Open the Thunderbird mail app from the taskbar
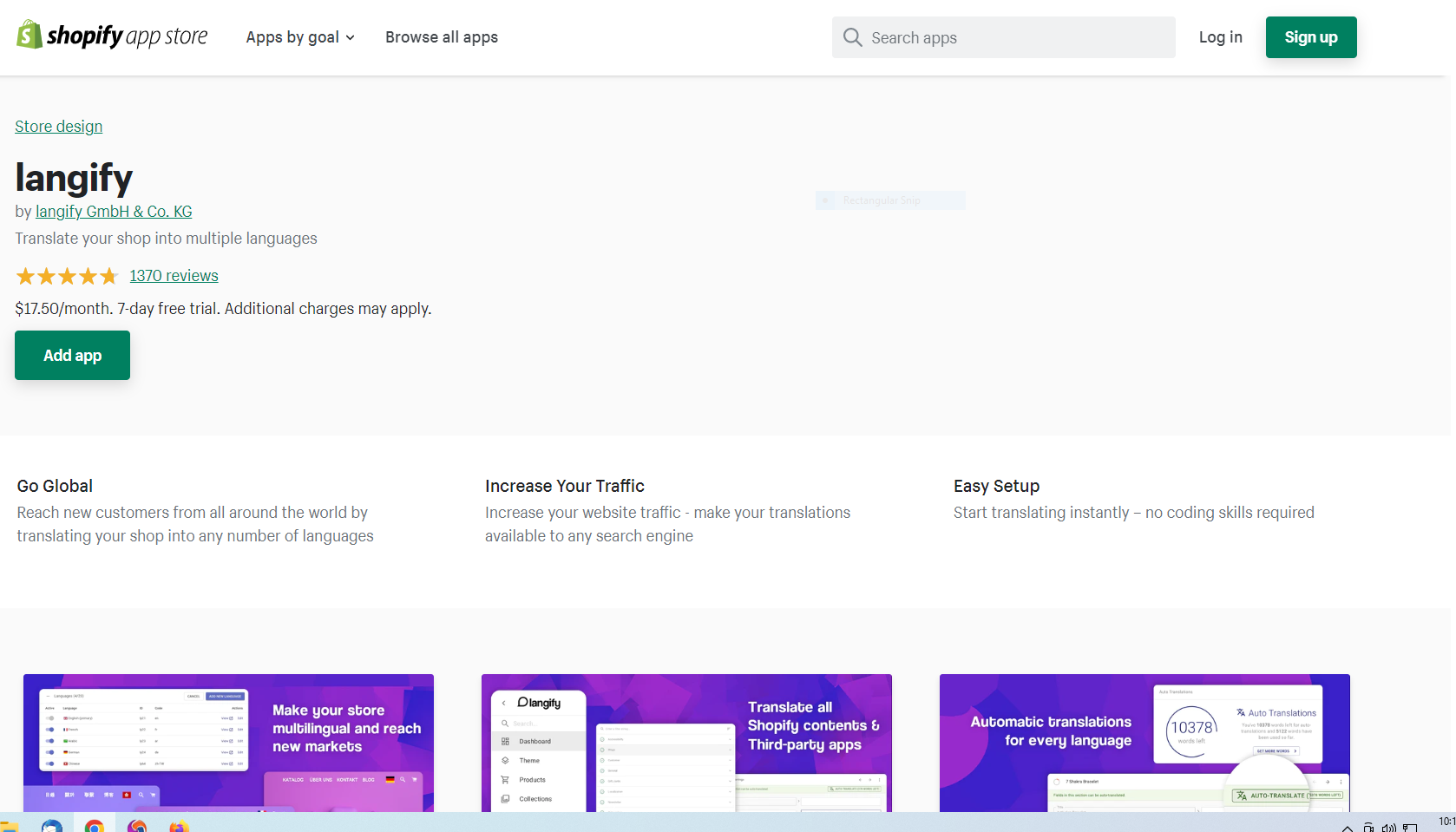 click(52, 824)
